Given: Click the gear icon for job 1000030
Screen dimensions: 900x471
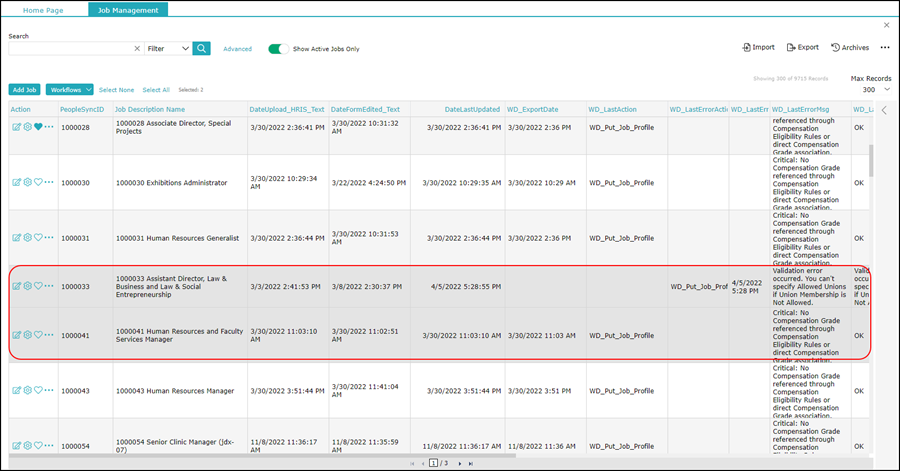Looking at the screenshot, I should point(28,182).
